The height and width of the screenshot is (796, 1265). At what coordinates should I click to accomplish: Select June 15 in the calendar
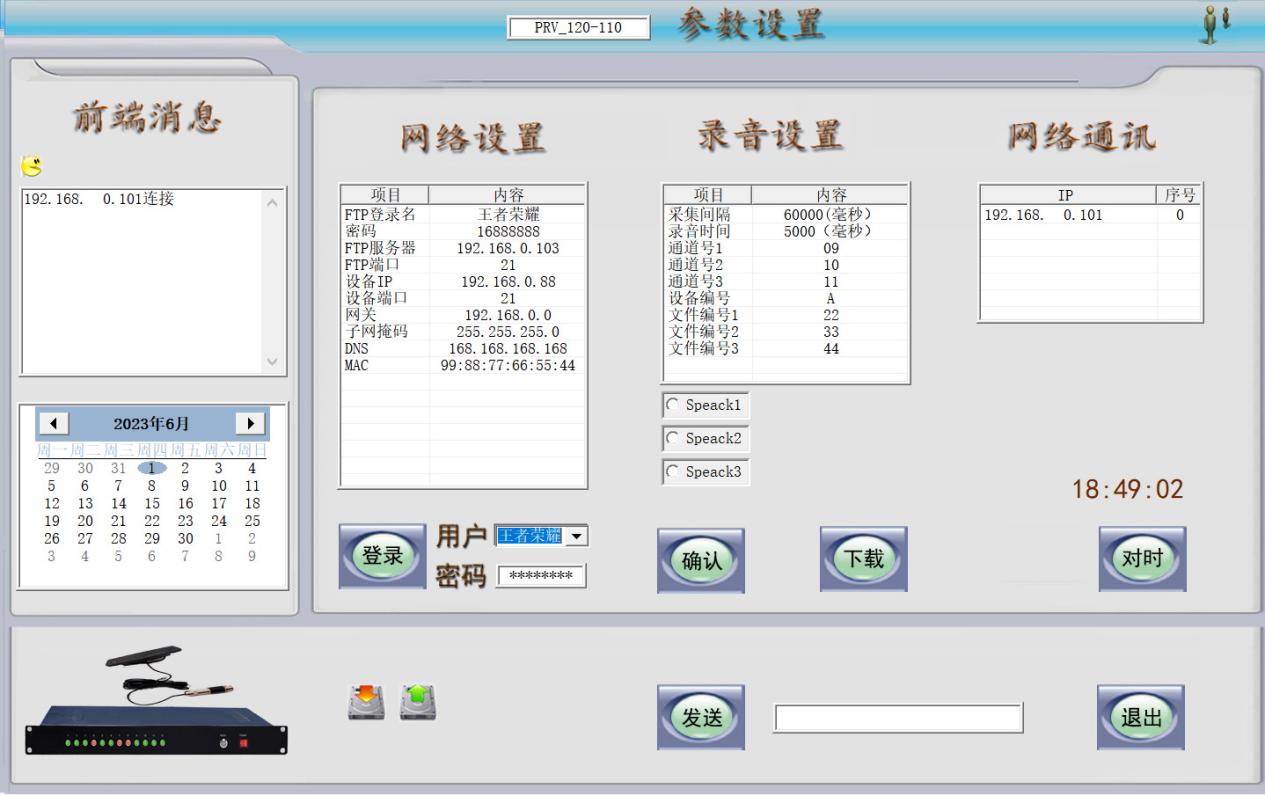pyautogui.click(x=152, y=504)
